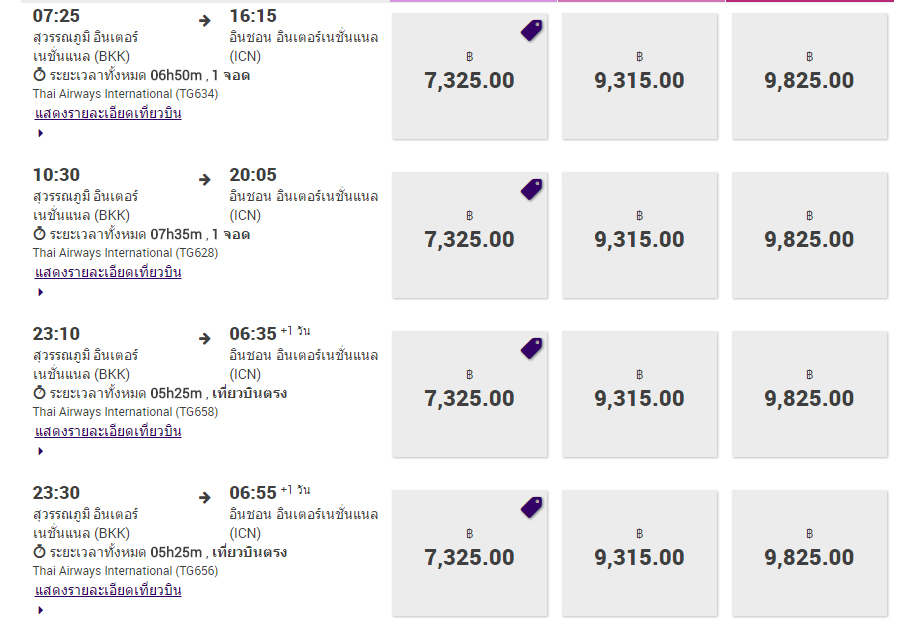The image size is (910, 627).
Task: Select the 9,825.00 fare for the 07:25 flight
Action: (x=810, y=76)
